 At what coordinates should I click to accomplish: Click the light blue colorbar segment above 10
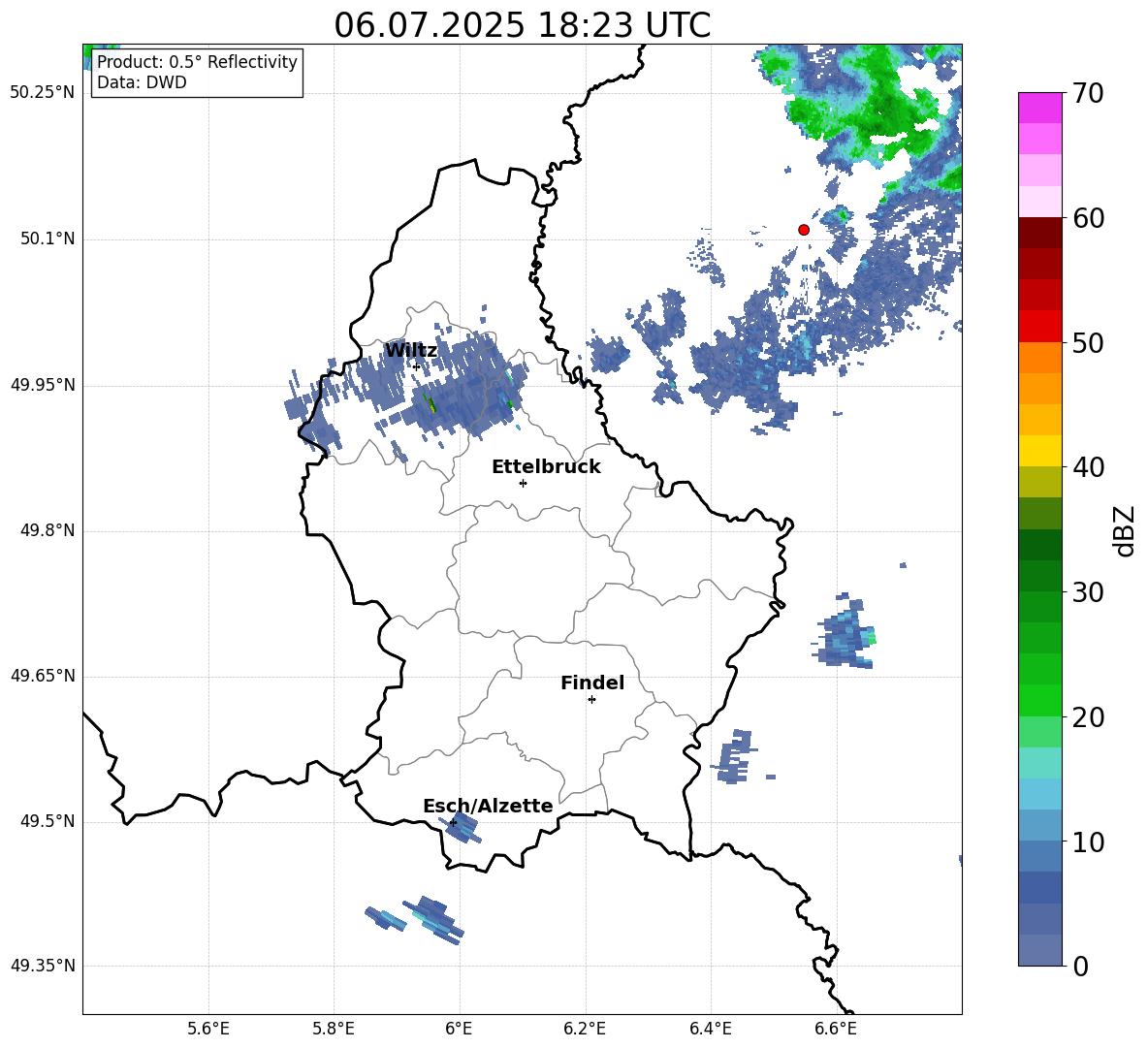[1039, 794]
